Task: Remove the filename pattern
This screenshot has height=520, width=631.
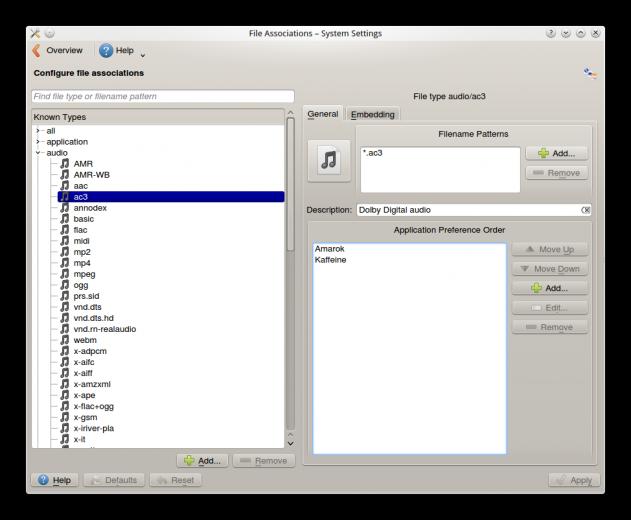Action: click(557, 173)
